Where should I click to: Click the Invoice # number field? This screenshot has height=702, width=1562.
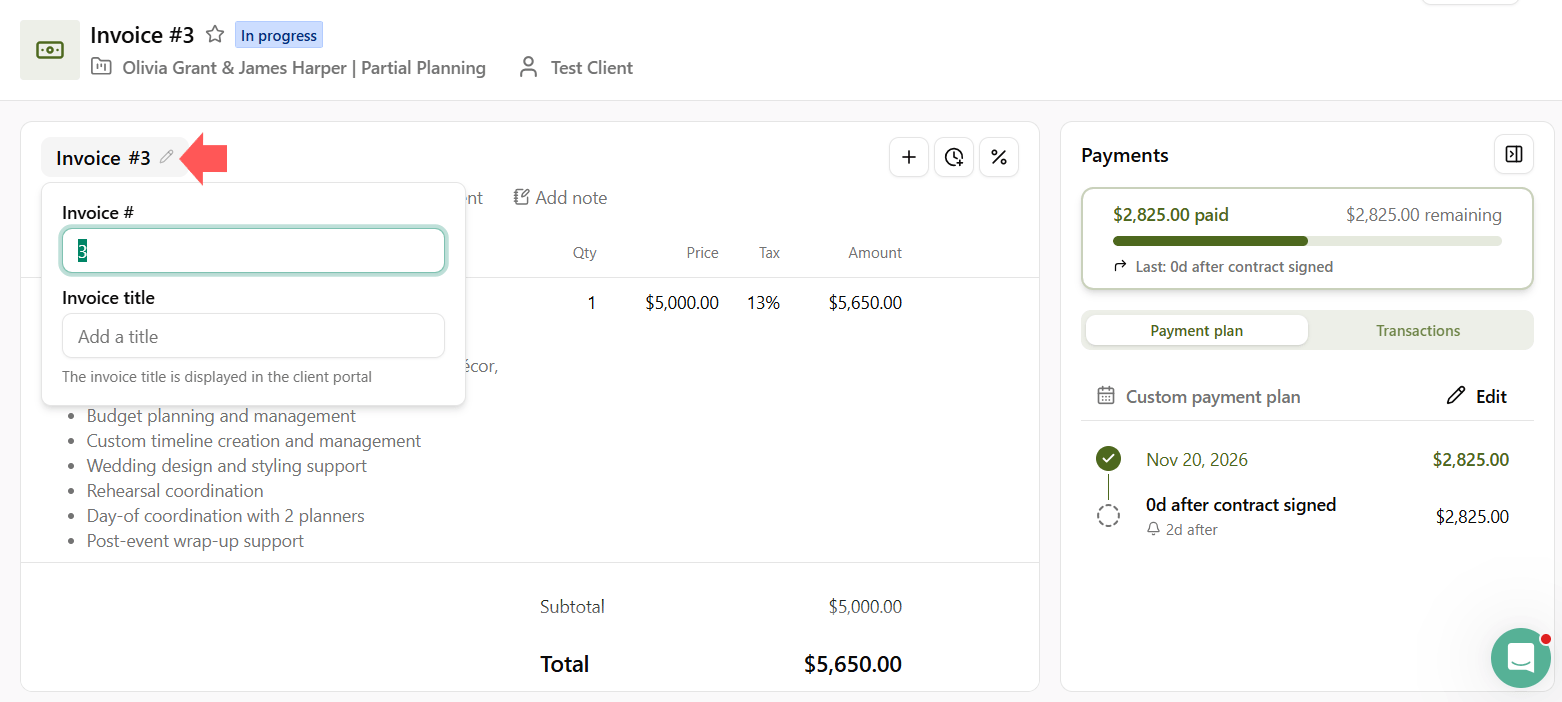[253, 250]
